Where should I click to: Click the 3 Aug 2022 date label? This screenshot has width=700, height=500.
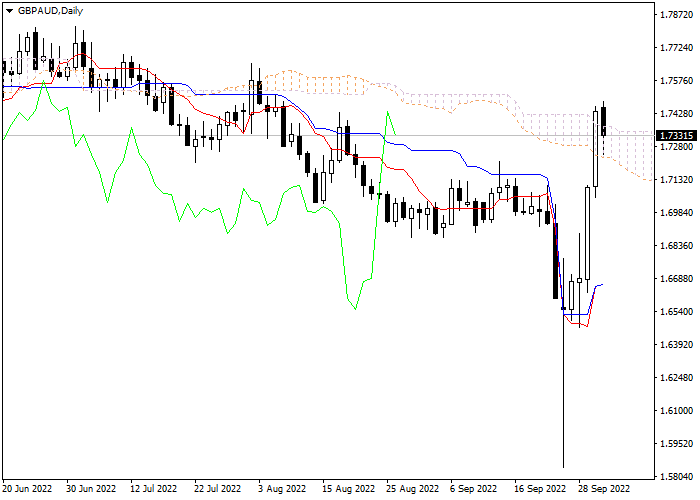(282, 489)
